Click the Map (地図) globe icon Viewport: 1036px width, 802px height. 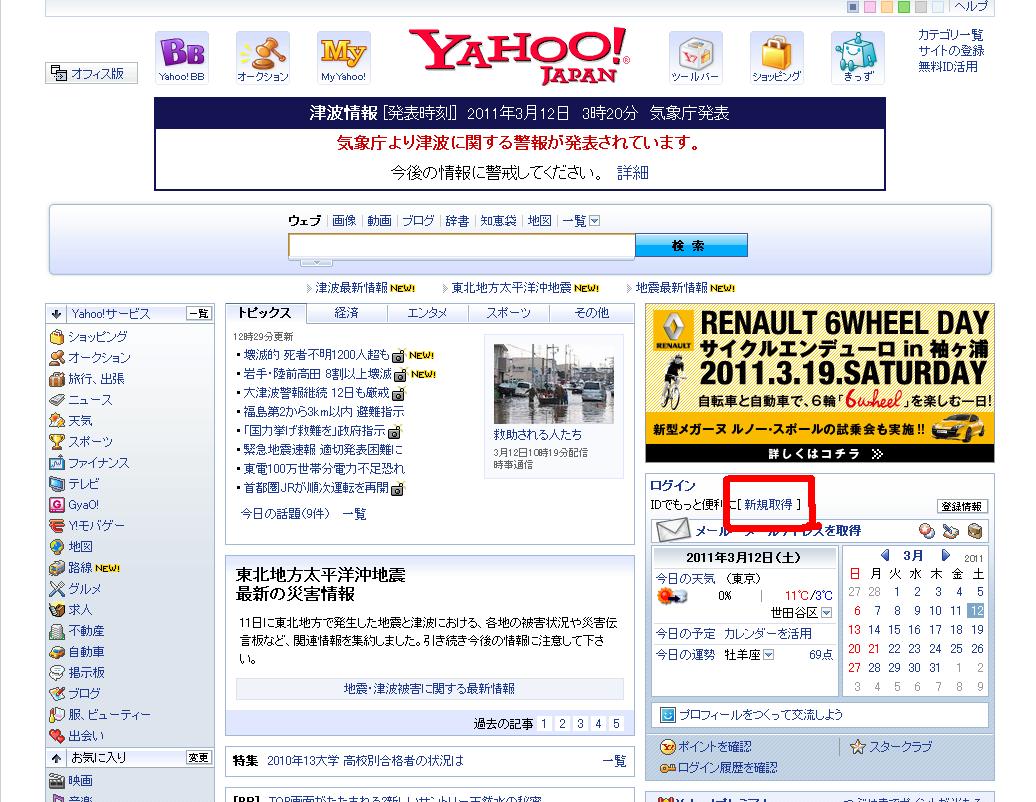[57, 547]
